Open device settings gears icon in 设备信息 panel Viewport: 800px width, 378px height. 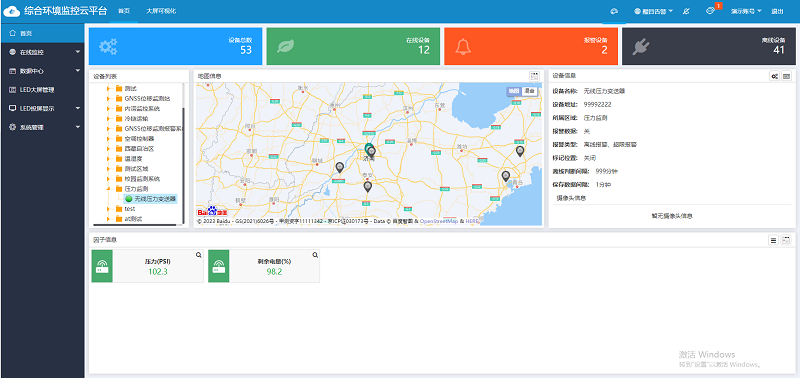pos(774,75)
